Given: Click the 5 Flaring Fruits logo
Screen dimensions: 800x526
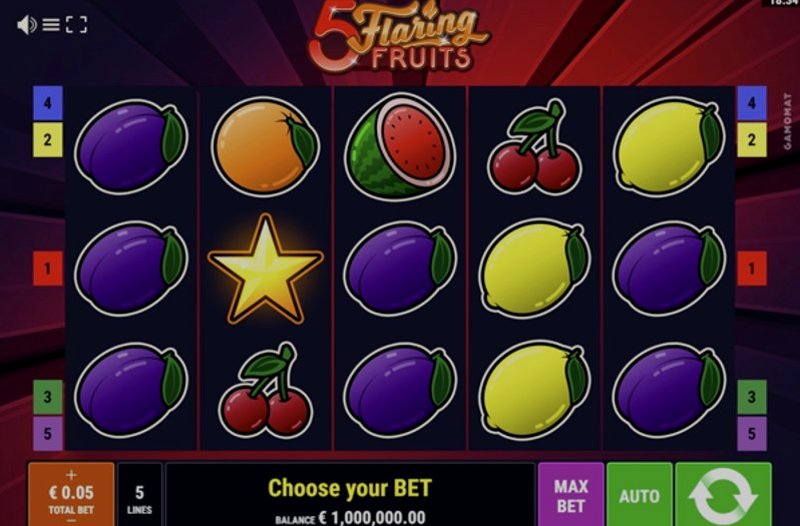Looking at the screenshot, I should coord(398,37).
